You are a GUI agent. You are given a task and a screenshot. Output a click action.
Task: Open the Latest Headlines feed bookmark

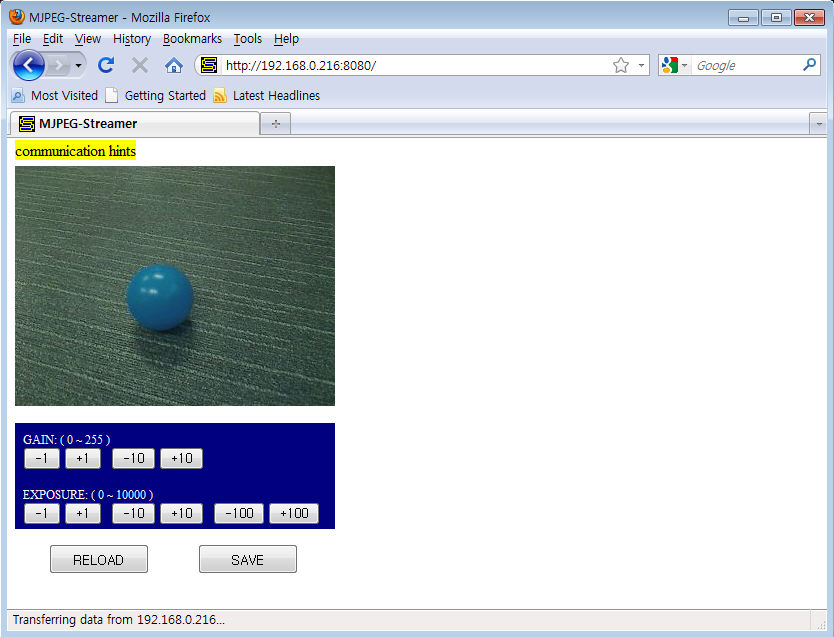pyautogui.click(x=266, y=96)
